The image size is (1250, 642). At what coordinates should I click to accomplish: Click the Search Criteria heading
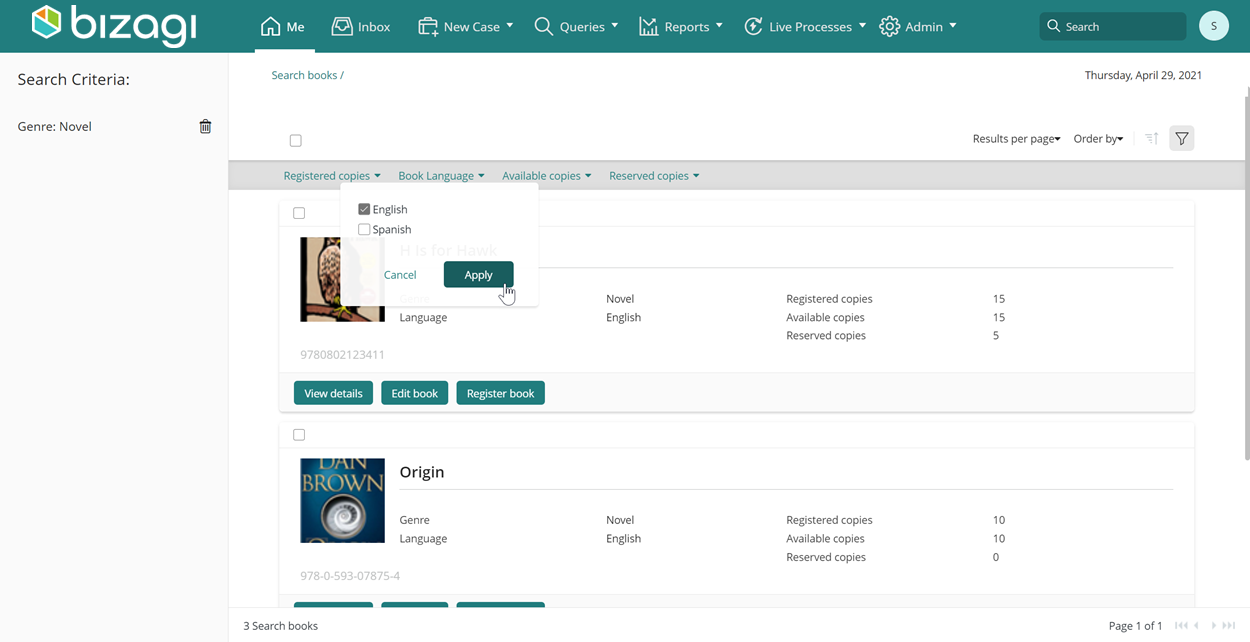[73, 80]
